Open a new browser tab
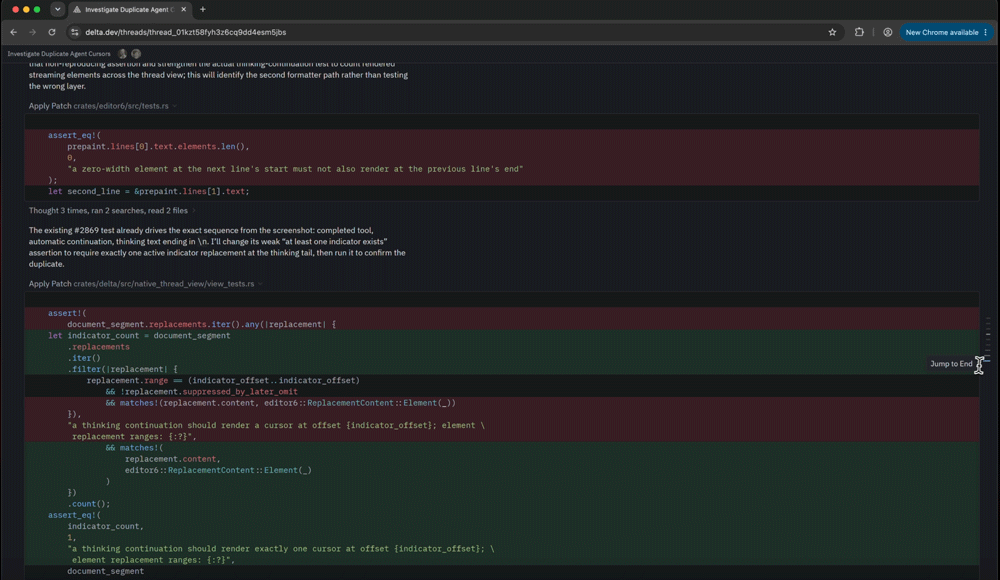 tap(203, 10)
